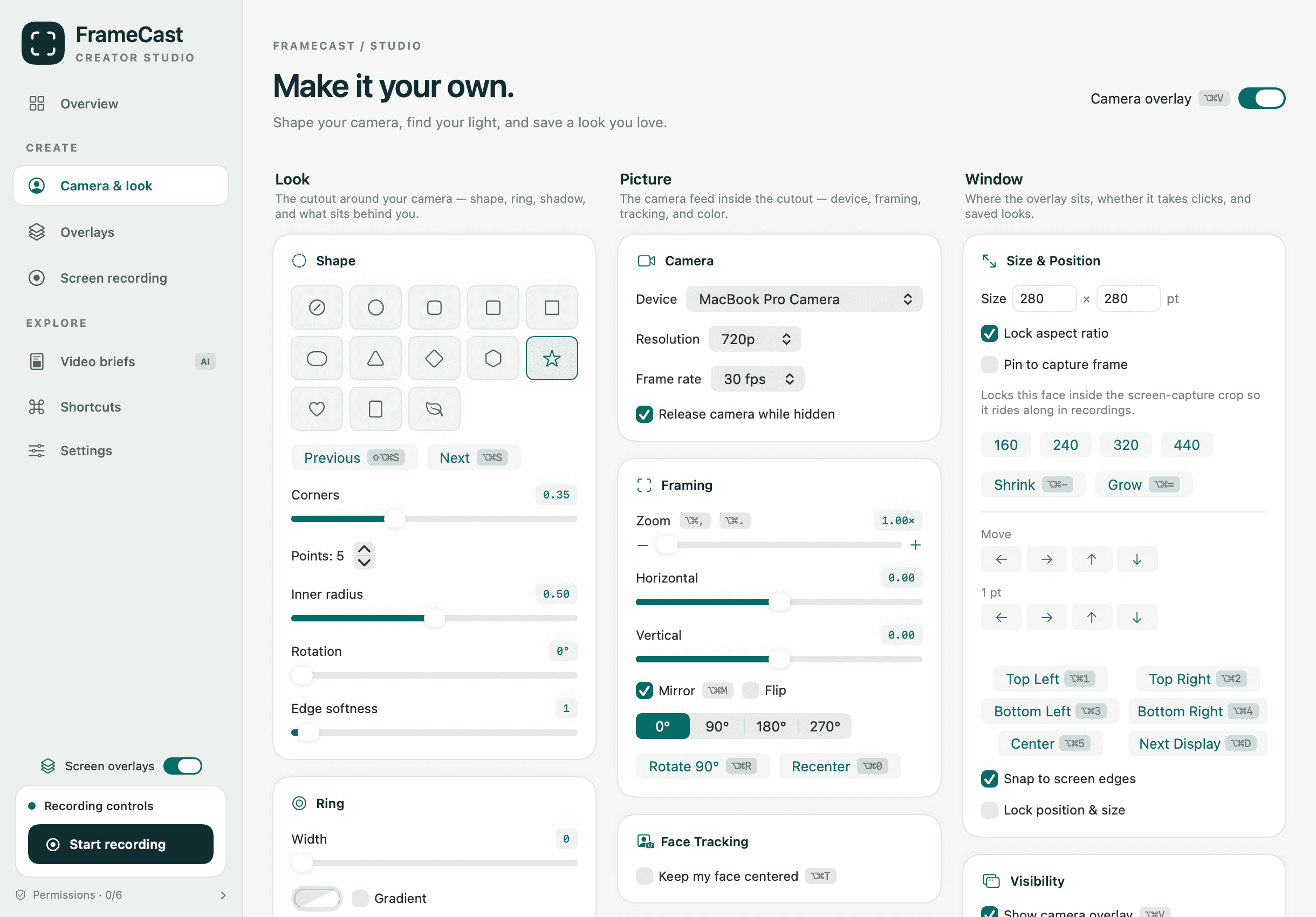
Task: Select the circle shape
Action: coord(375,308)
